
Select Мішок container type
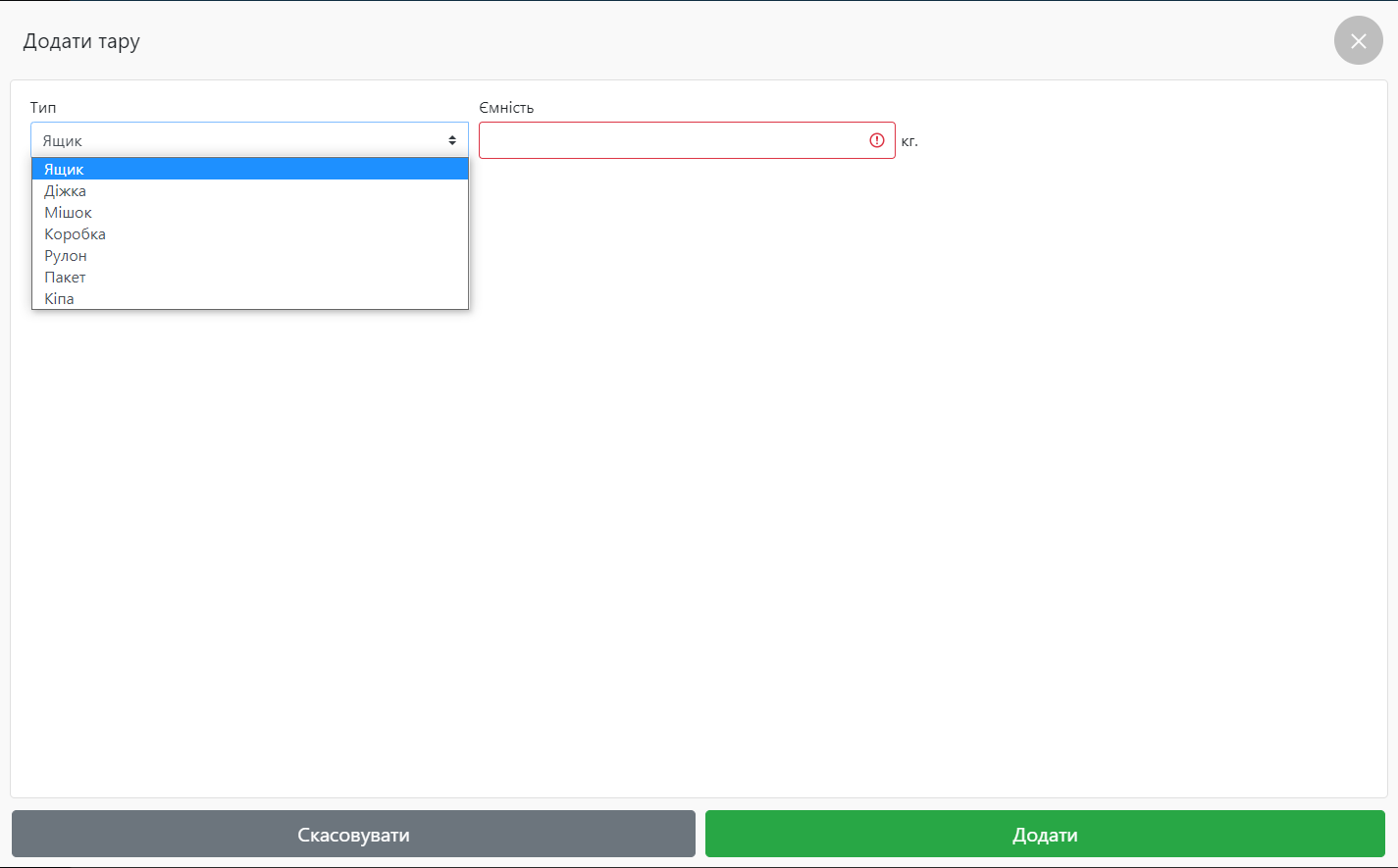[x=249, y=213]
